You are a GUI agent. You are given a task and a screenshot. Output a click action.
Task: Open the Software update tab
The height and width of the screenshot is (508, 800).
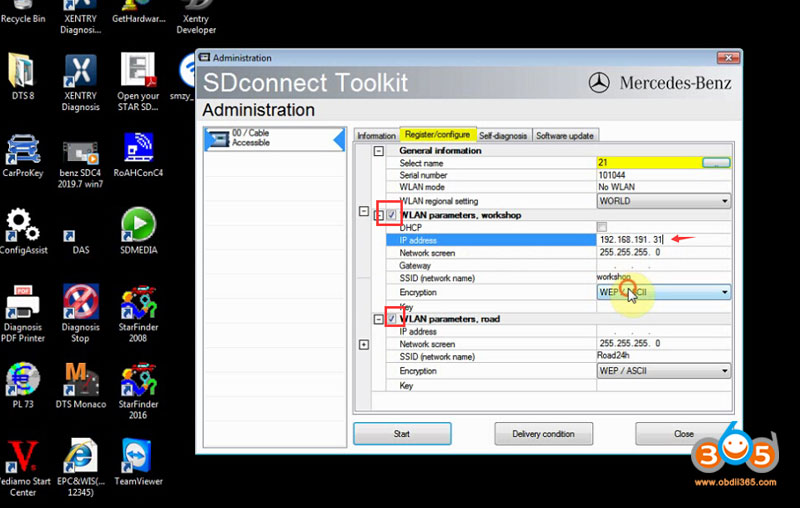coord(565,136)
